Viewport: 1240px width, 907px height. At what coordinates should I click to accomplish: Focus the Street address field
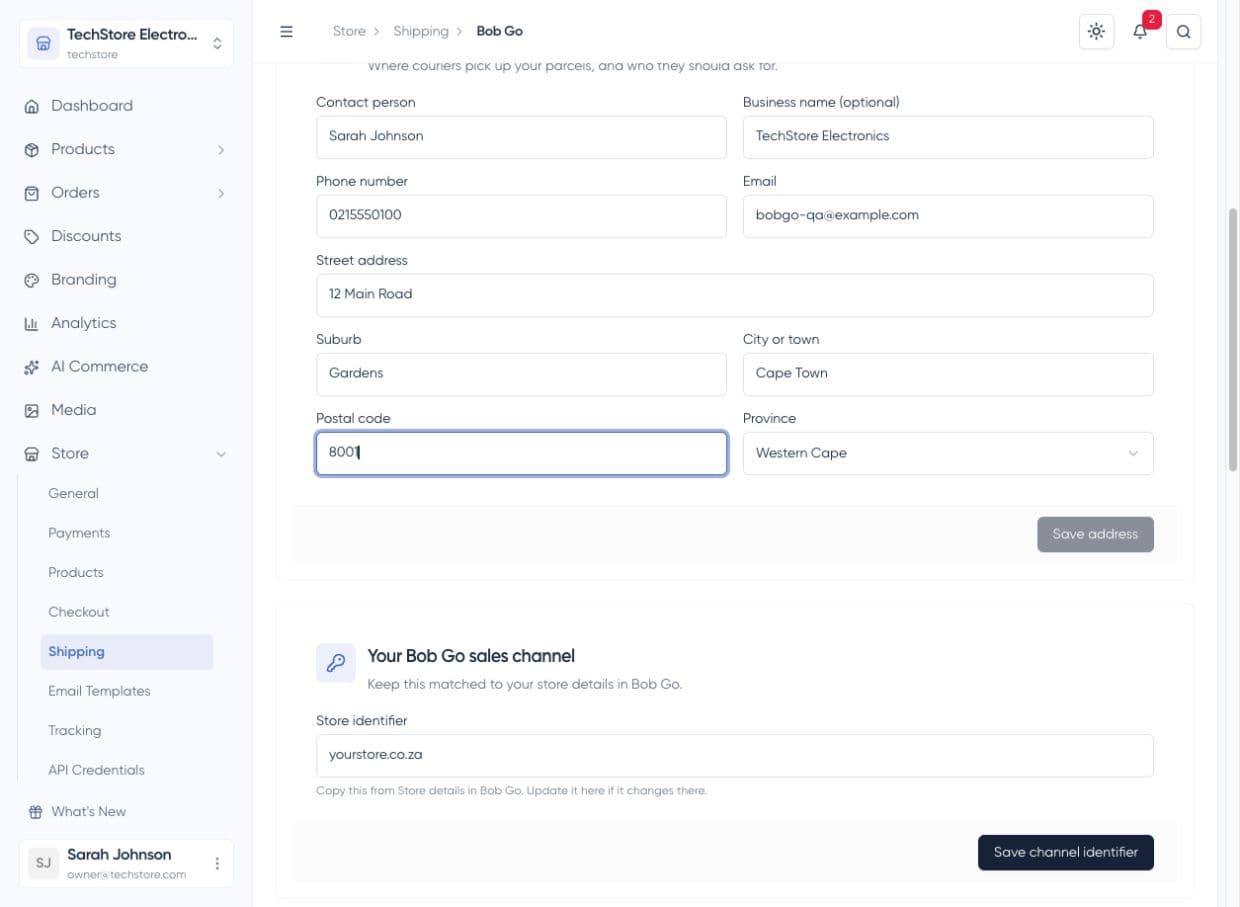(735, 294)
